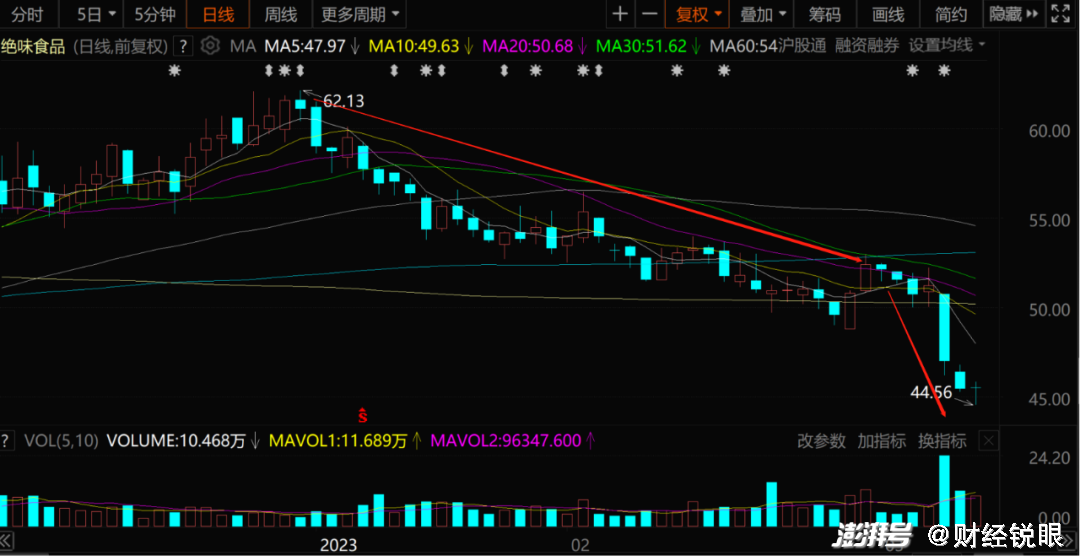1080x556 pixels.
Task: Enter fullscreen with the expand arrows icon
Action: tap(1060, 14)
